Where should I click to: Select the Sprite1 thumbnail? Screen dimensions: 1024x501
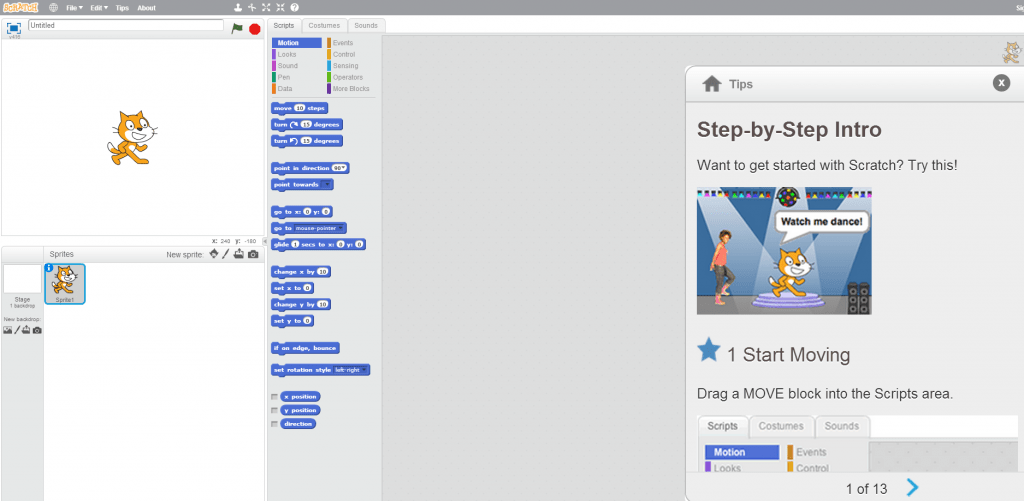[x=65, y=283]
